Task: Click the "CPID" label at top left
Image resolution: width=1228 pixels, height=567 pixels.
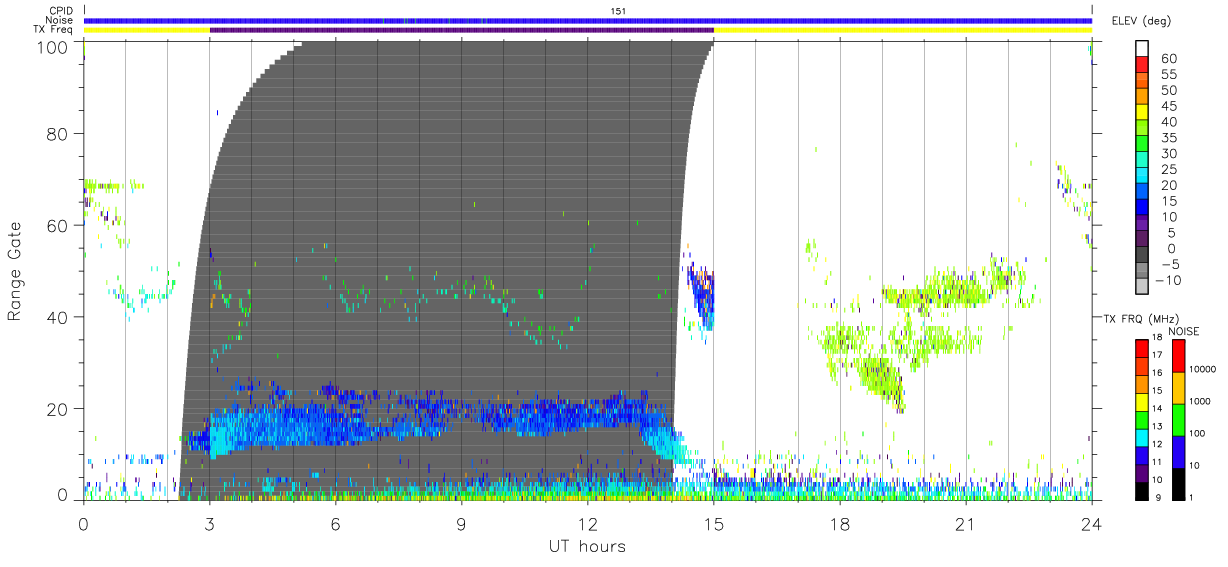Action: [x=61, y=11]
